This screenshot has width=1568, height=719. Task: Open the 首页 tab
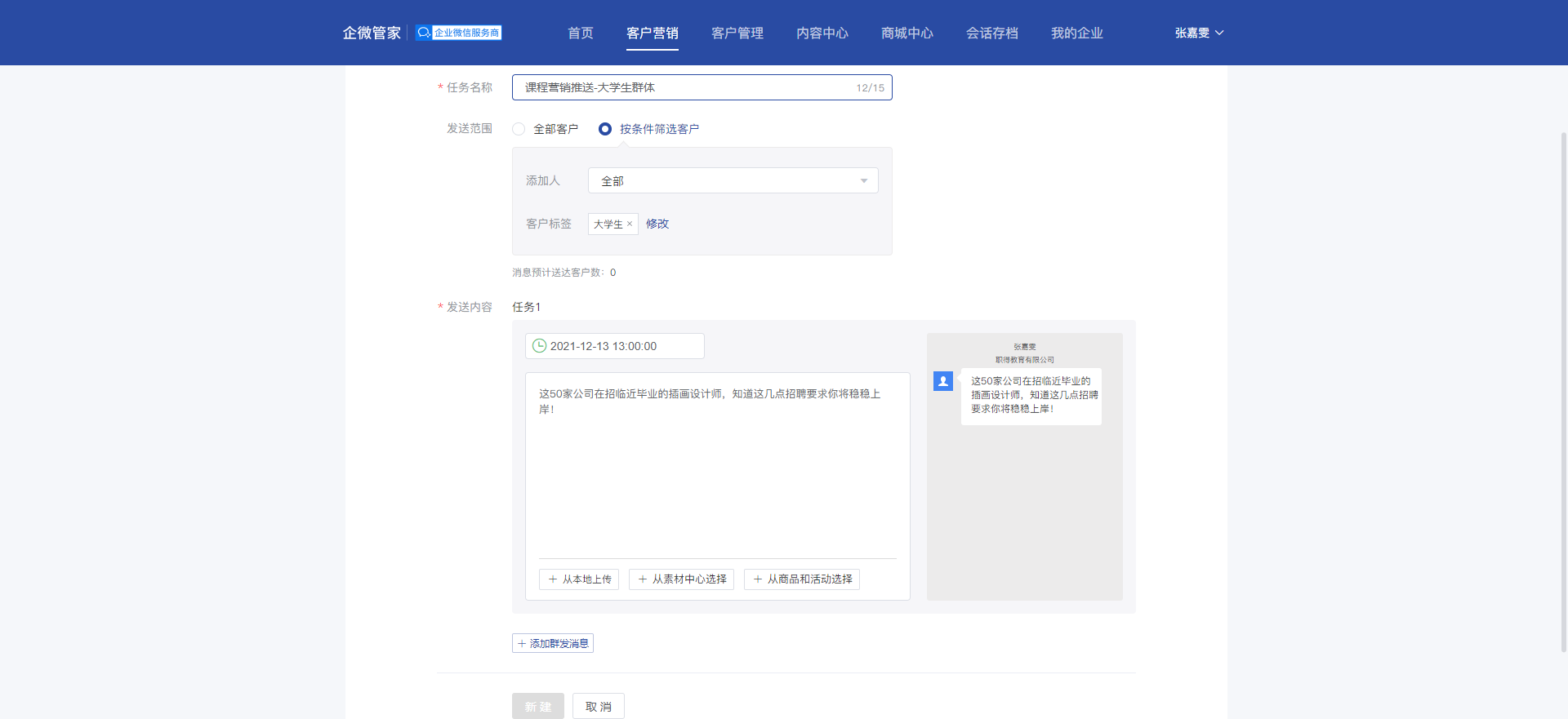(581, 33)
